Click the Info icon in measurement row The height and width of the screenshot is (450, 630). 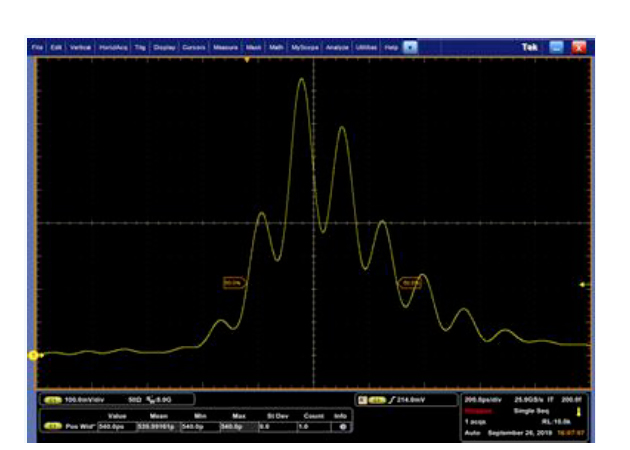pyautogui.click(x=343, y=427)
